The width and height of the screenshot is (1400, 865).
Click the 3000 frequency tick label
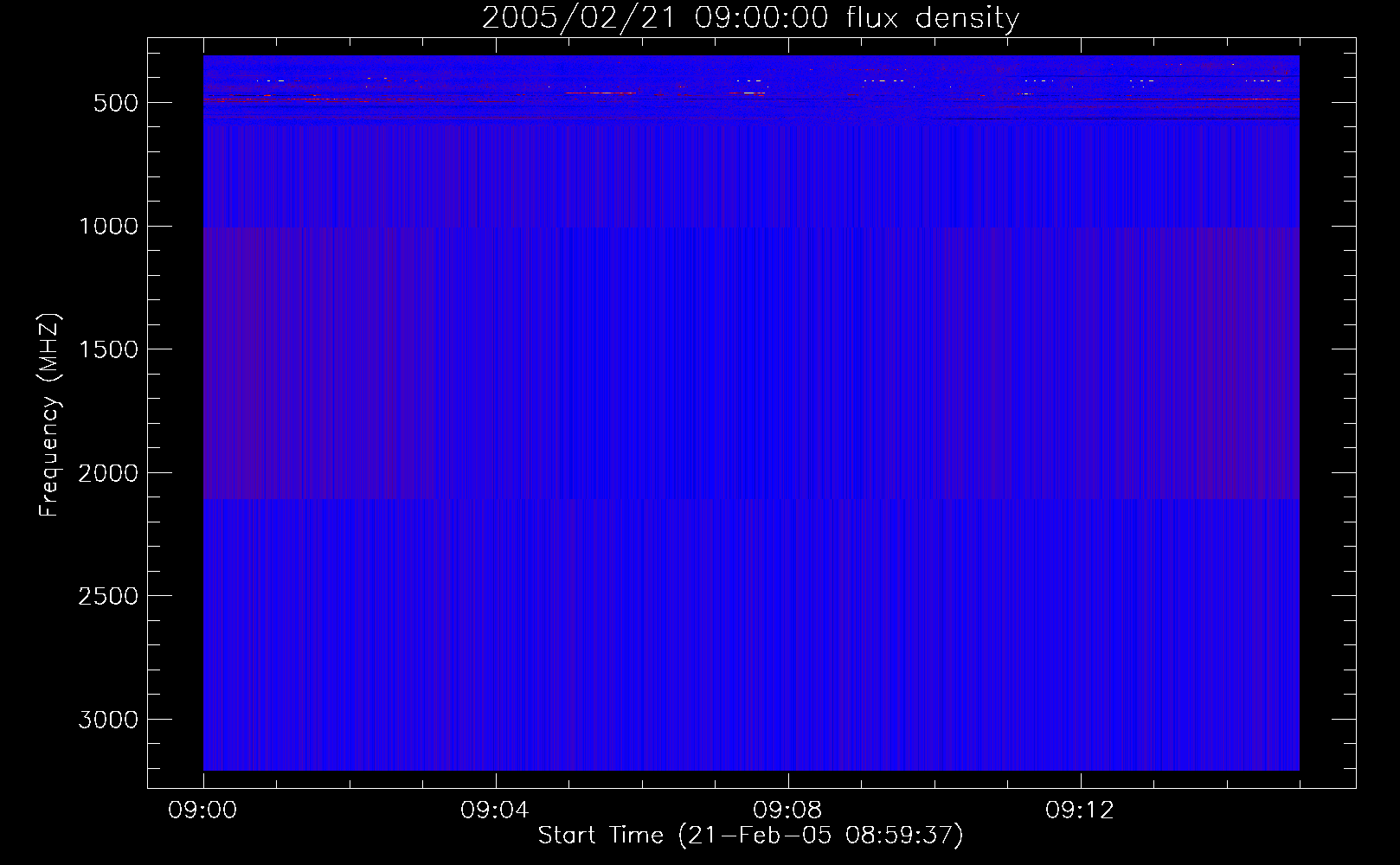pyautogui.click(x=108, y=720)
